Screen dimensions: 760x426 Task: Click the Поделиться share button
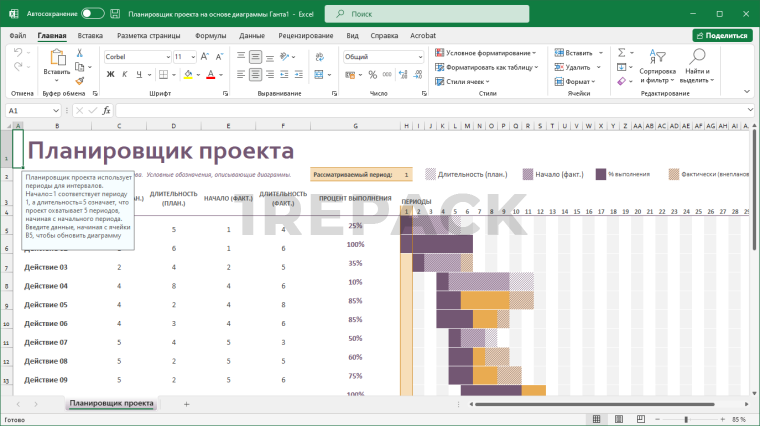tap(722, 35)
